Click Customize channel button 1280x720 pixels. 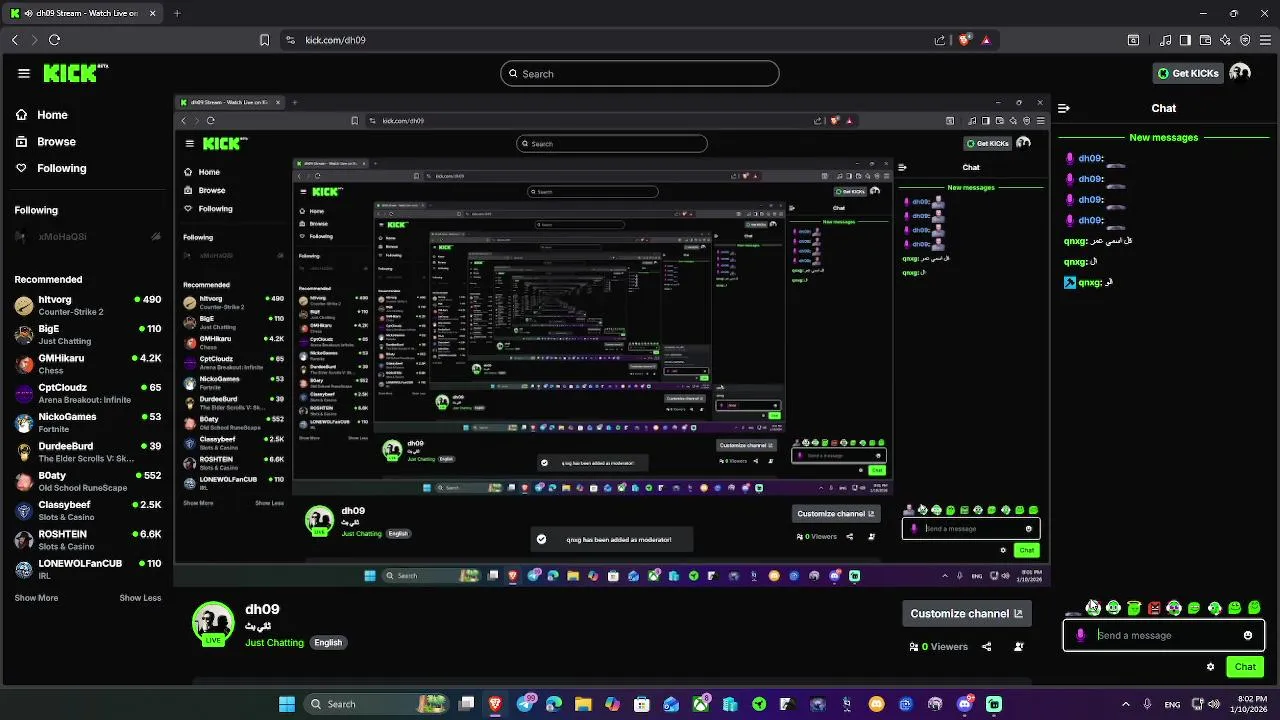pyautogui.click(x=966, y=613)
